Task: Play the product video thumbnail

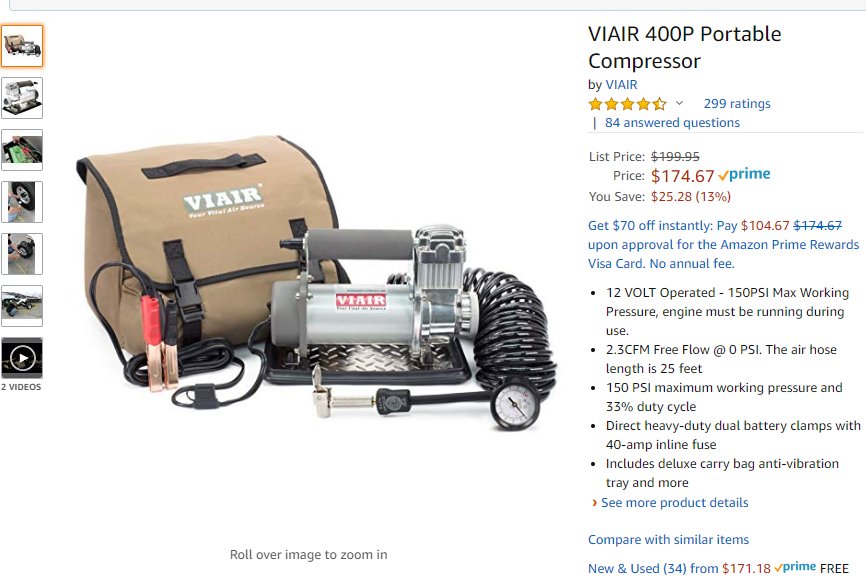Action: point(22,357)
